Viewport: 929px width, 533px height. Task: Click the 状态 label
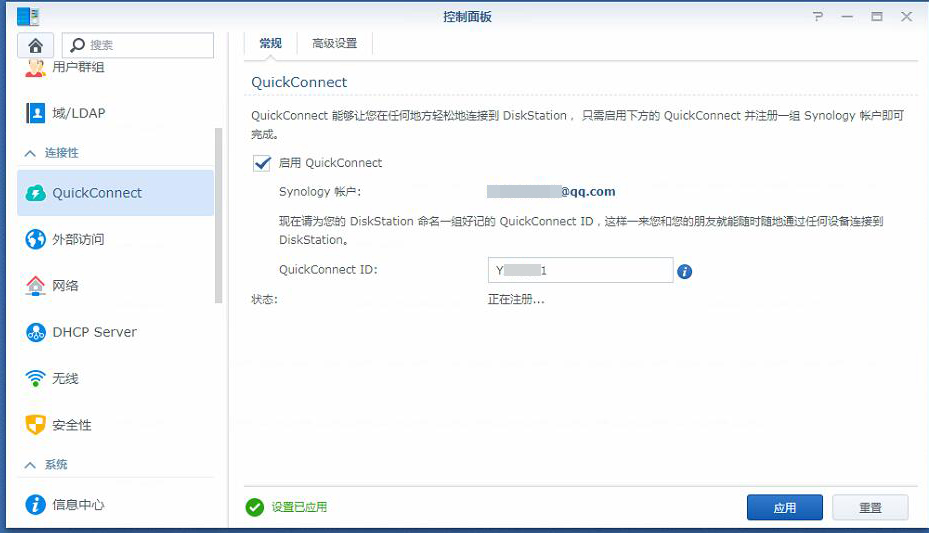264,300
